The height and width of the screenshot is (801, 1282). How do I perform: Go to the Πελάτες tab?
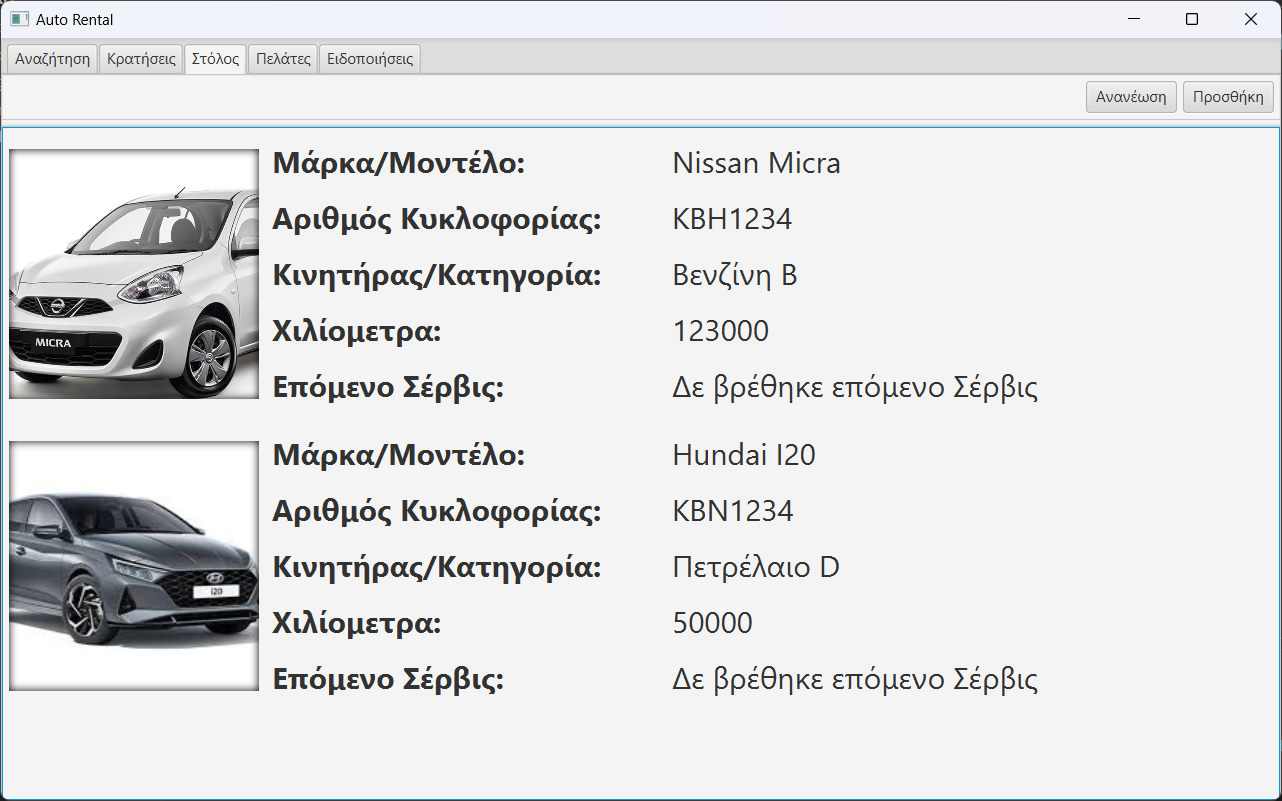pyautogui.click(x=283, y=59)
